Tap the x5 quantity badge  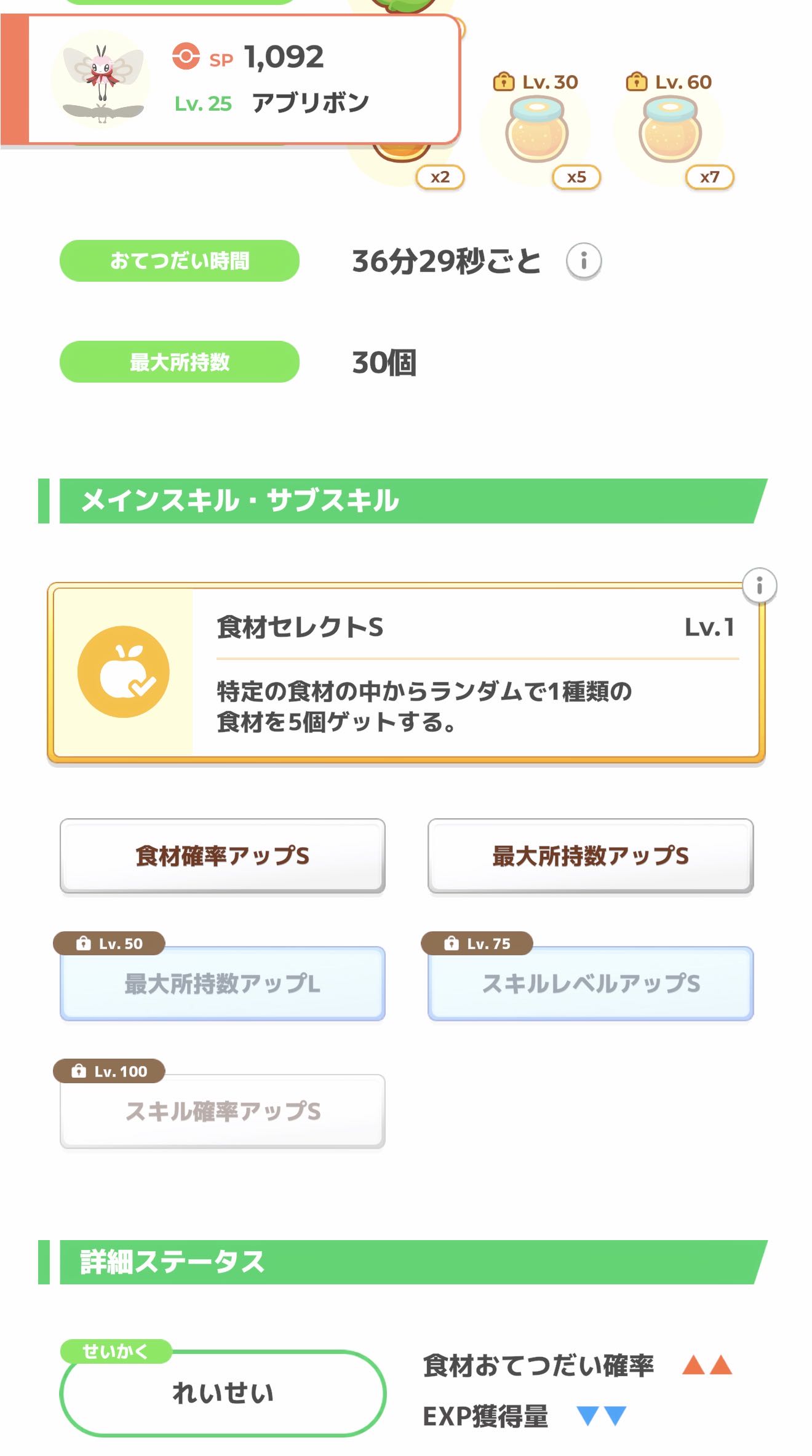coord(576,177)
